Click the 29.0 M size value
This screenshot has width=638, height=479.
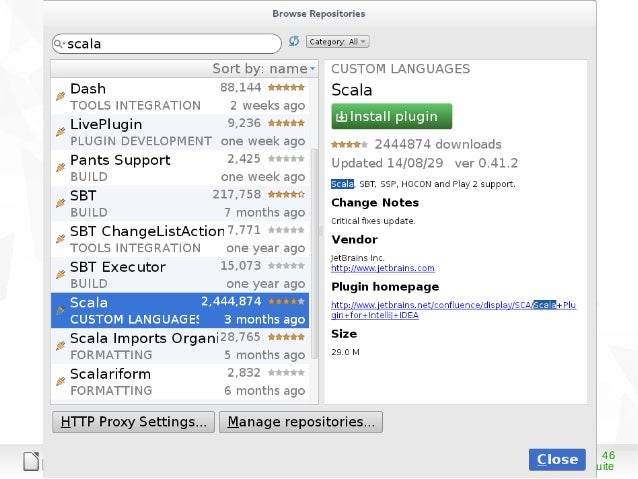point(345,352)
